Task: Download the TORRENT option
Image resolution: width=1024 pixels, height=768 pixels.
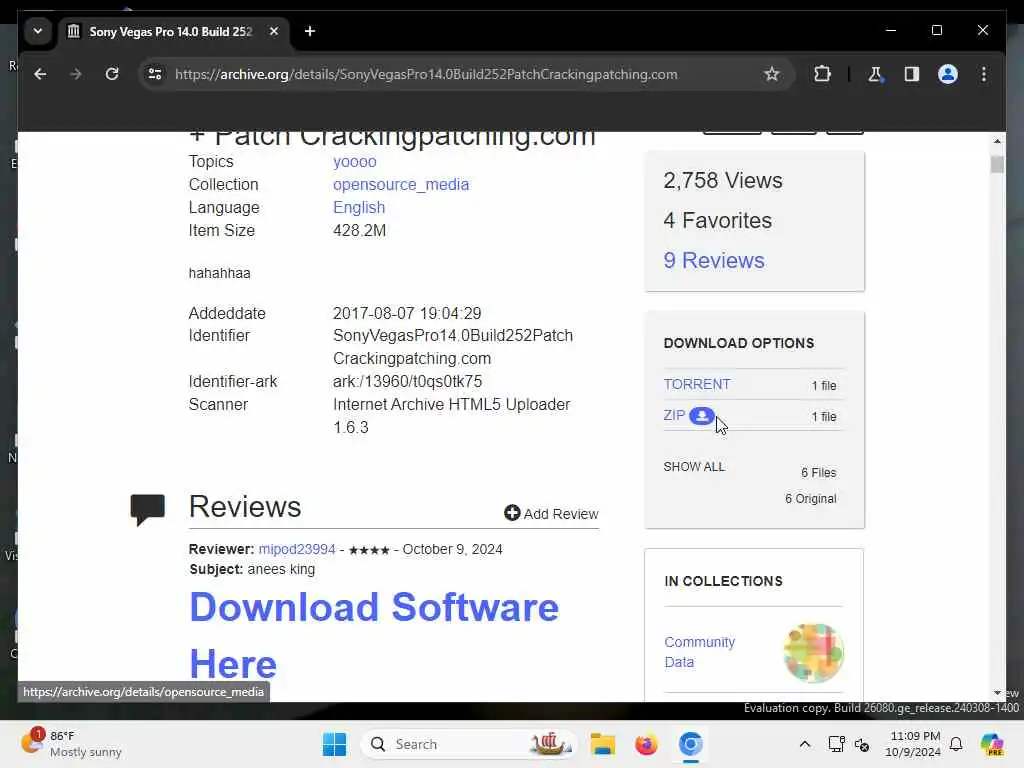Action: (697, 385)
